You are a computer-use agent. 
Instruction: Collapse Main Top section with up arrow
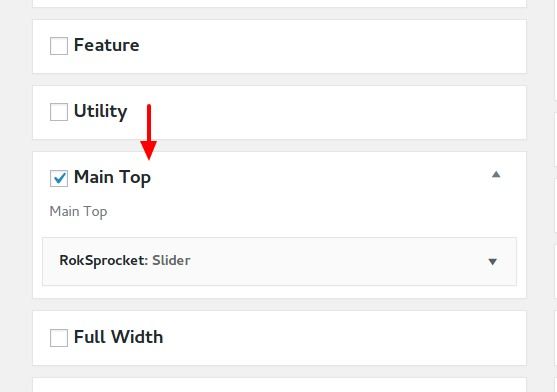(x=496, y=174)
